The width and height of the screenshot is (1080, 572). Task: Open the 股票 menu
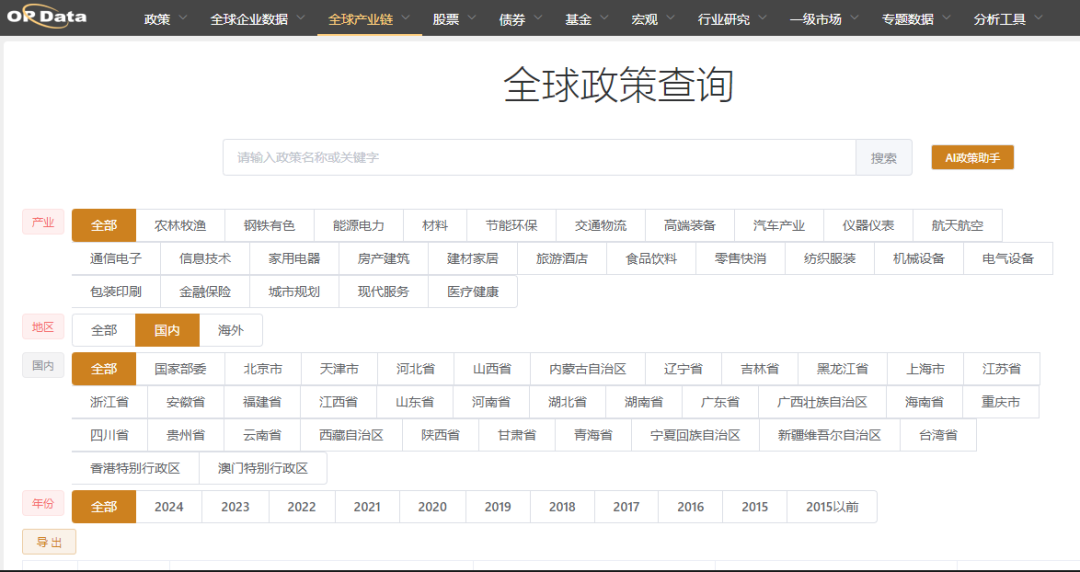[454, 19]
